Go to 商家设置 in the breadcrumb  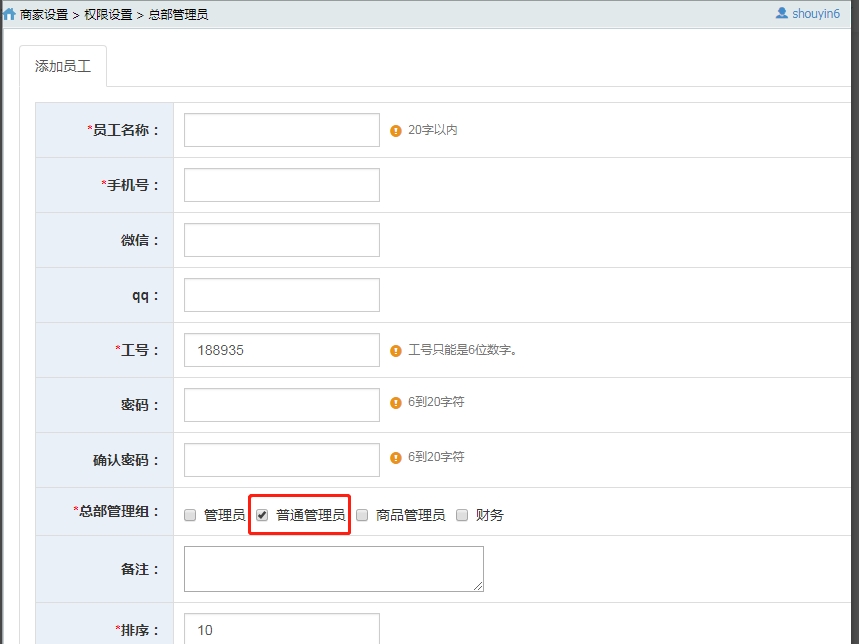[44, 15]
